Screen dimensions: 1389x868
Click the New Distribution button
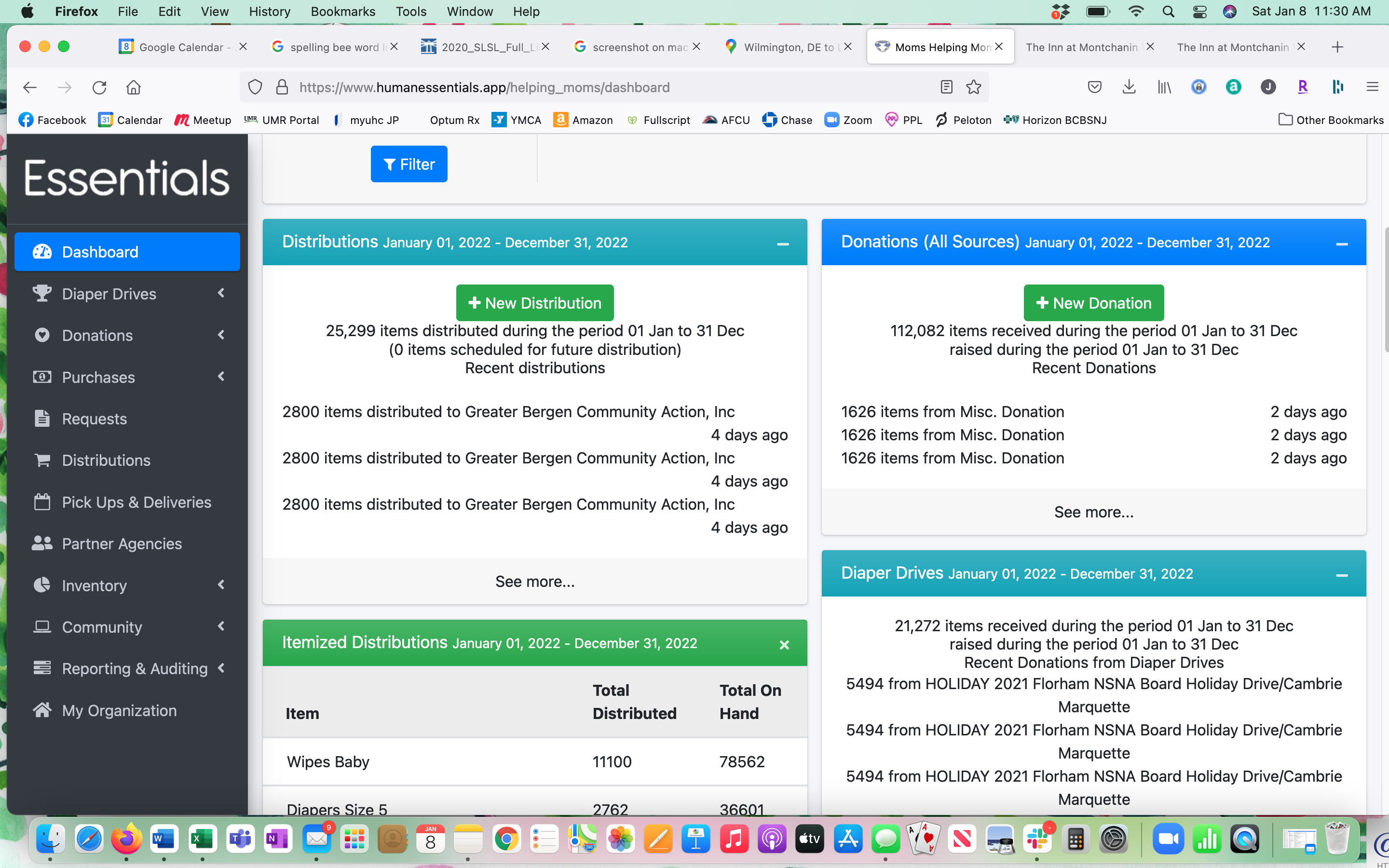point(534,302)
